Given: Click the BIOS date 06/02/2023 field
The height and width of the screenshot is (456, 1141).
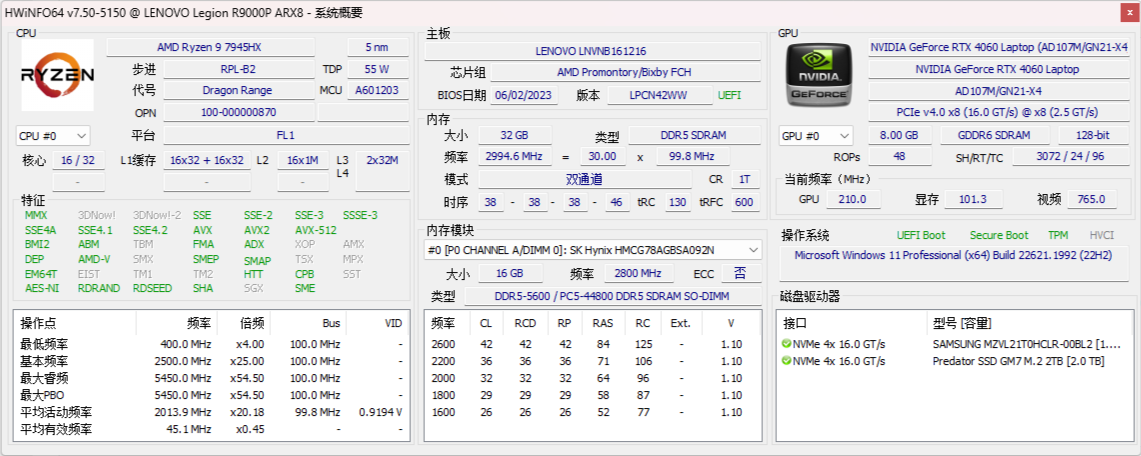Looking at the screenshot, I should tap(524, 95).
